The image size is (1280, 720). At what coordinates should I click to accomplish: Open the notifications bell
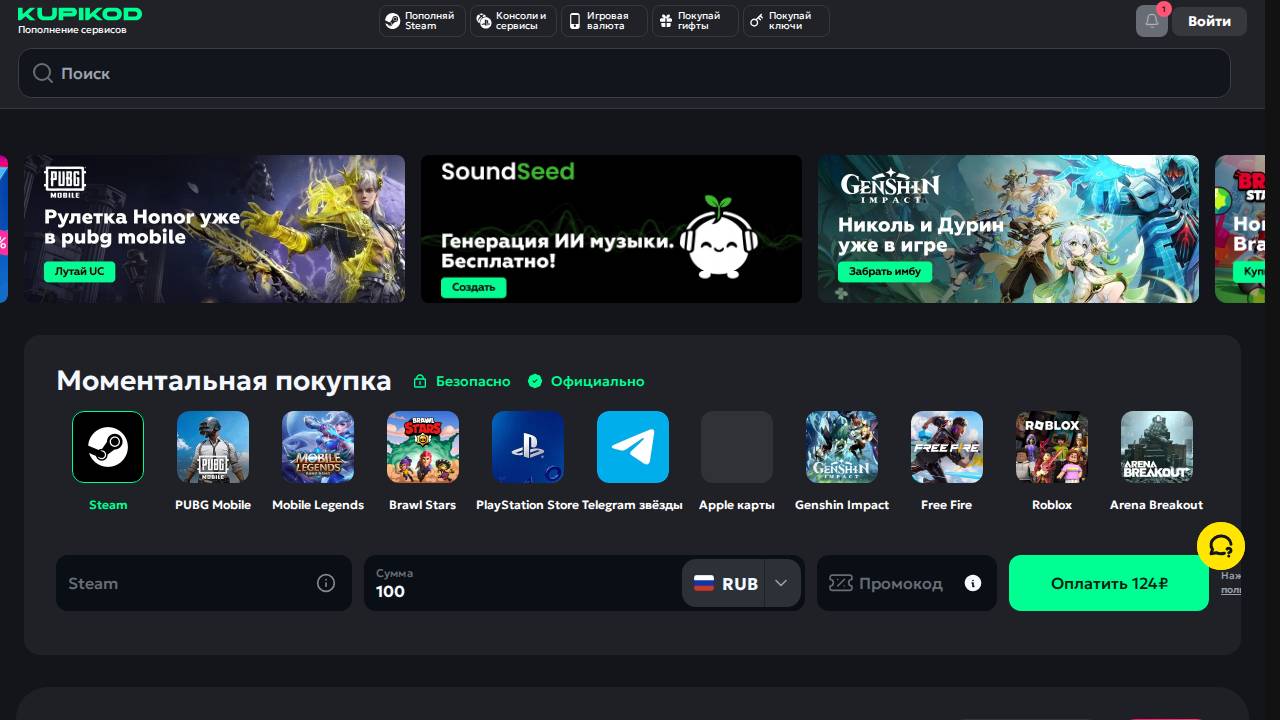(1152, 21)
